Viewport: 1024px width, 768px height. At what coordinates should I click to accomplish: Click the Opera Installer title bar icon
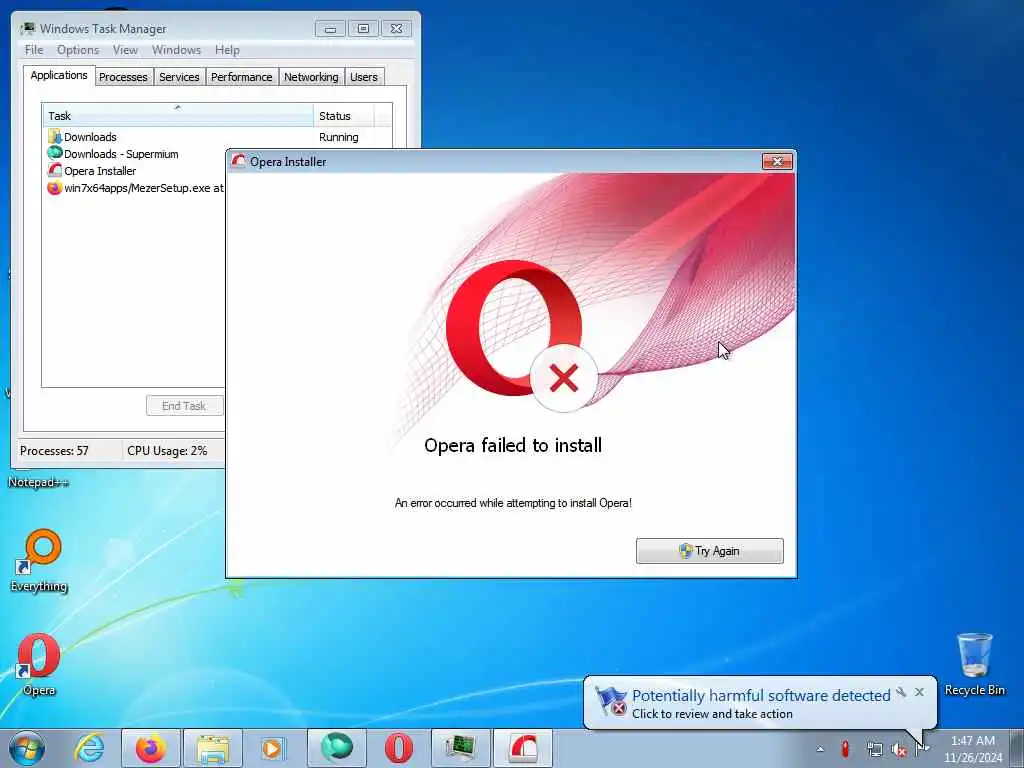(238, 161)
